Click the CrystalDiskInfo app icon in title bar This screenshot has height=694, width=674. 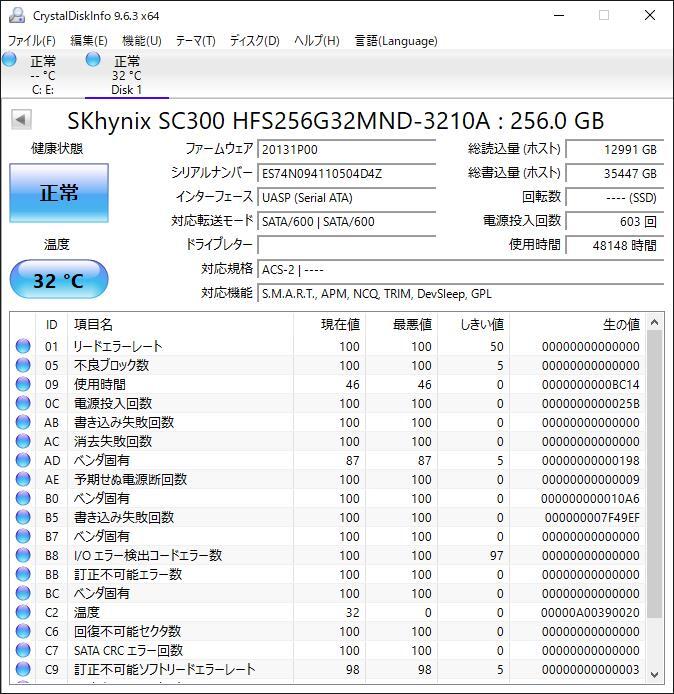click(x=17, y=15)
